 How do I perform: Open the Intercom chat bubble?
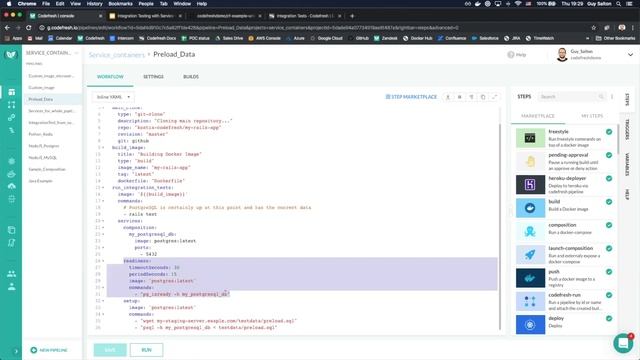623,343
